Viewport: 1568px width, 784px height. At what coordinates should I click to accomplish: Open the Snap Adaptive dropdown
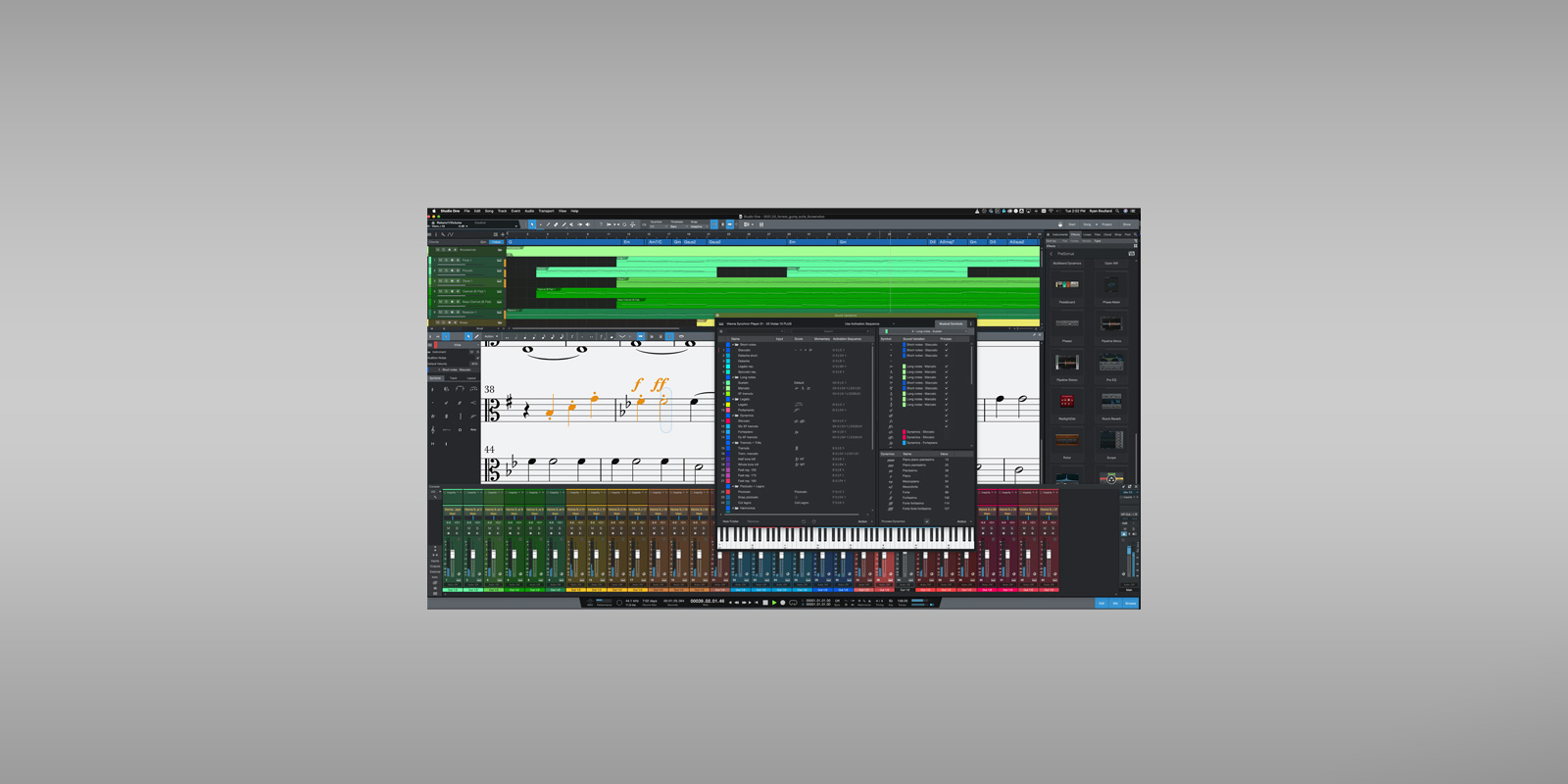[700, 226]
